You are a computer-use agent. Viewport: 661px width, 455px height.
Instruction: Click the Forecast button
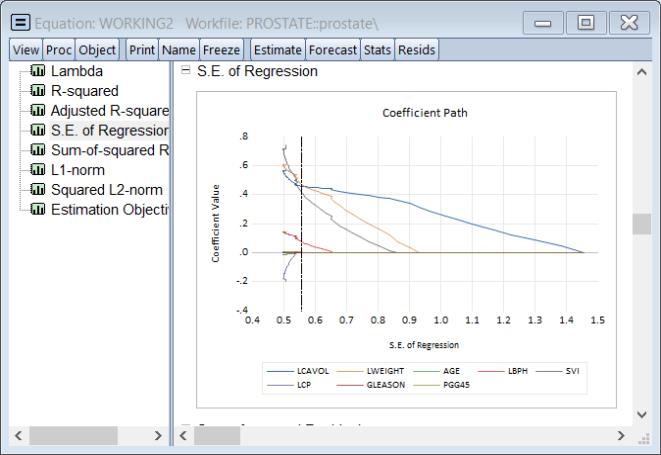[x=334, y=49]
